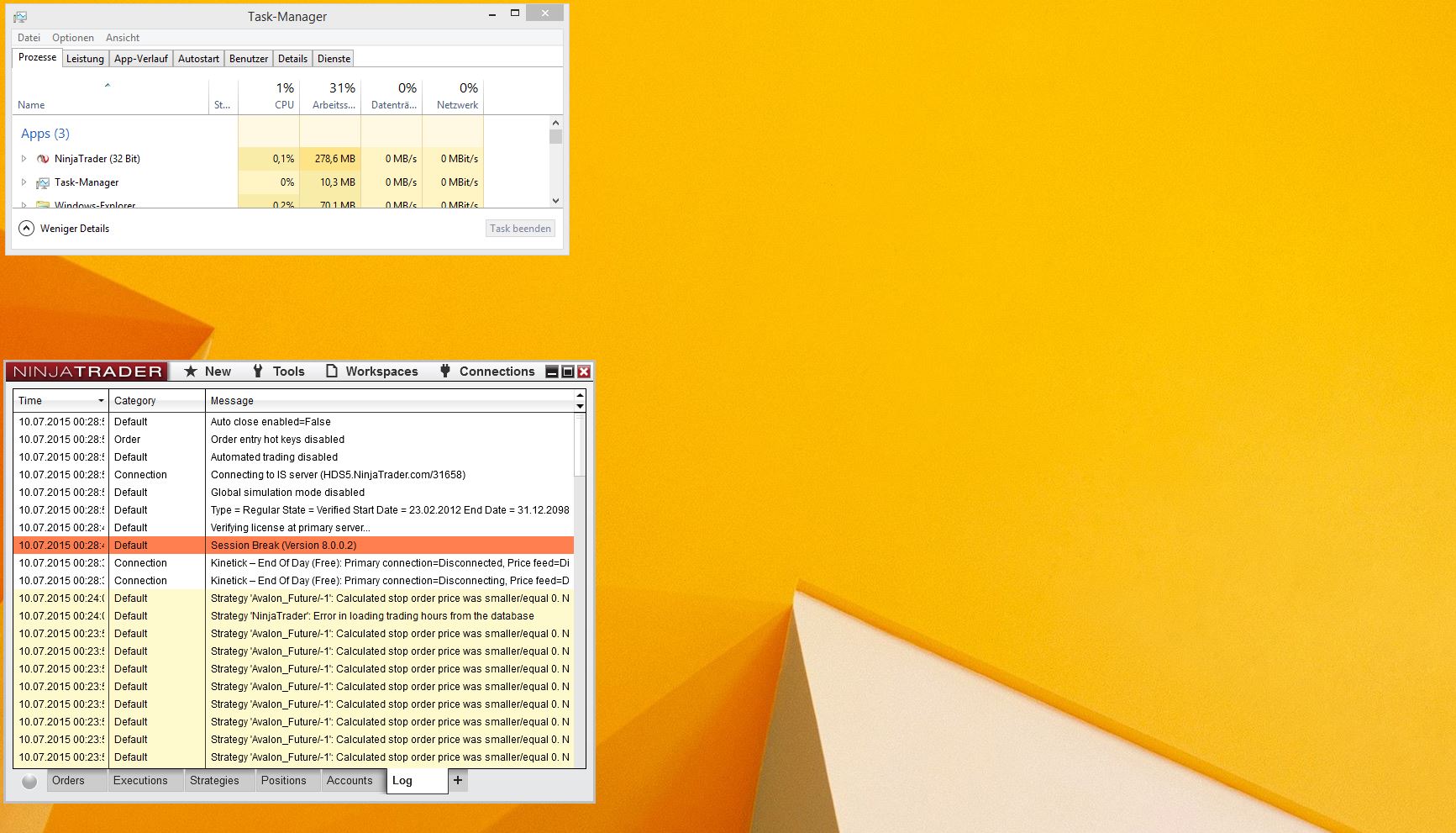Select the highlighted 'Session Break (Version 8.0.0.2)' row

(x=293, y=546)
